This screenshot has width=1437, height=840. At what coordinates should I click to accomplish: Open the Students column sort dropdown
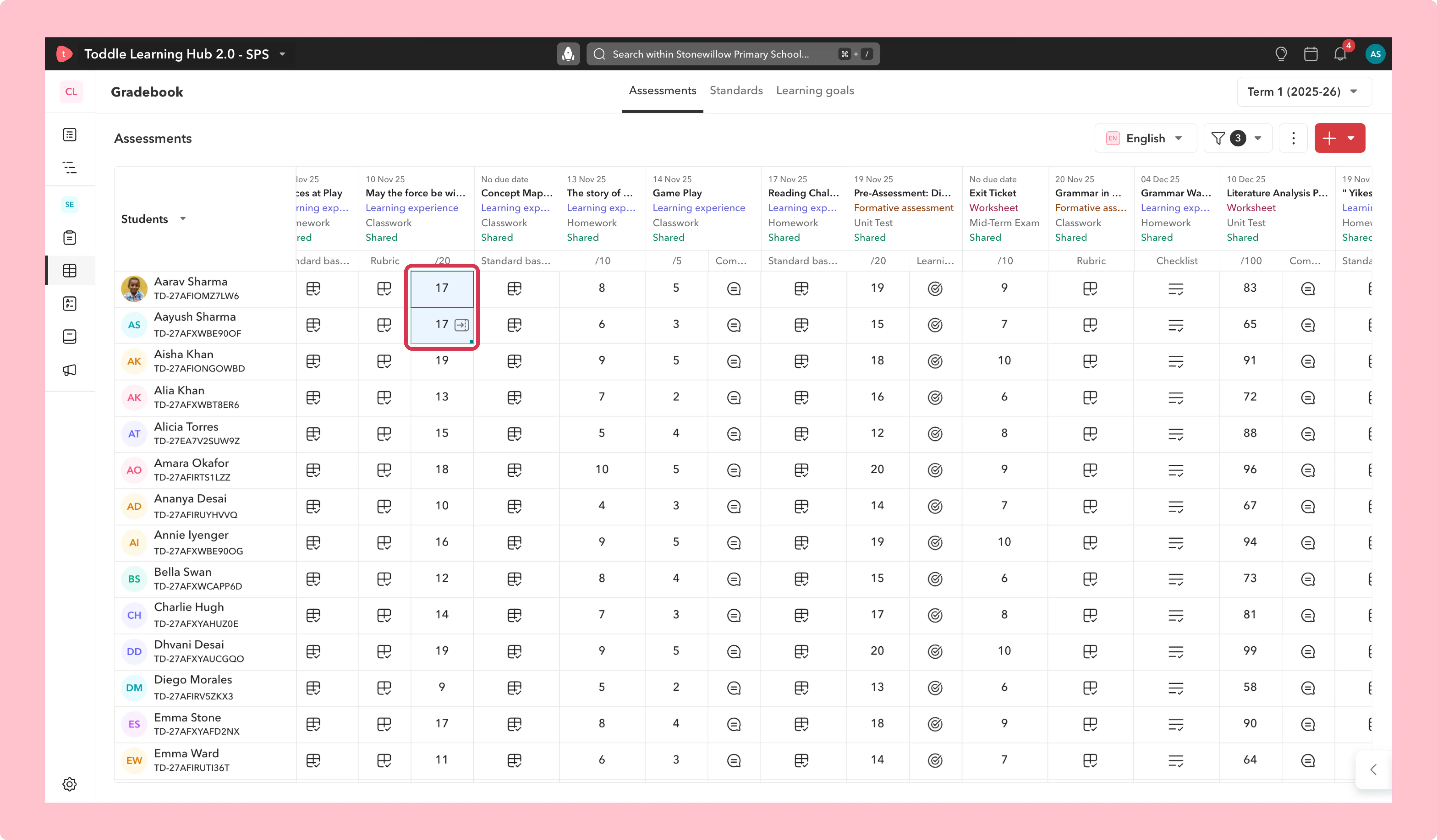coord(183,219)
